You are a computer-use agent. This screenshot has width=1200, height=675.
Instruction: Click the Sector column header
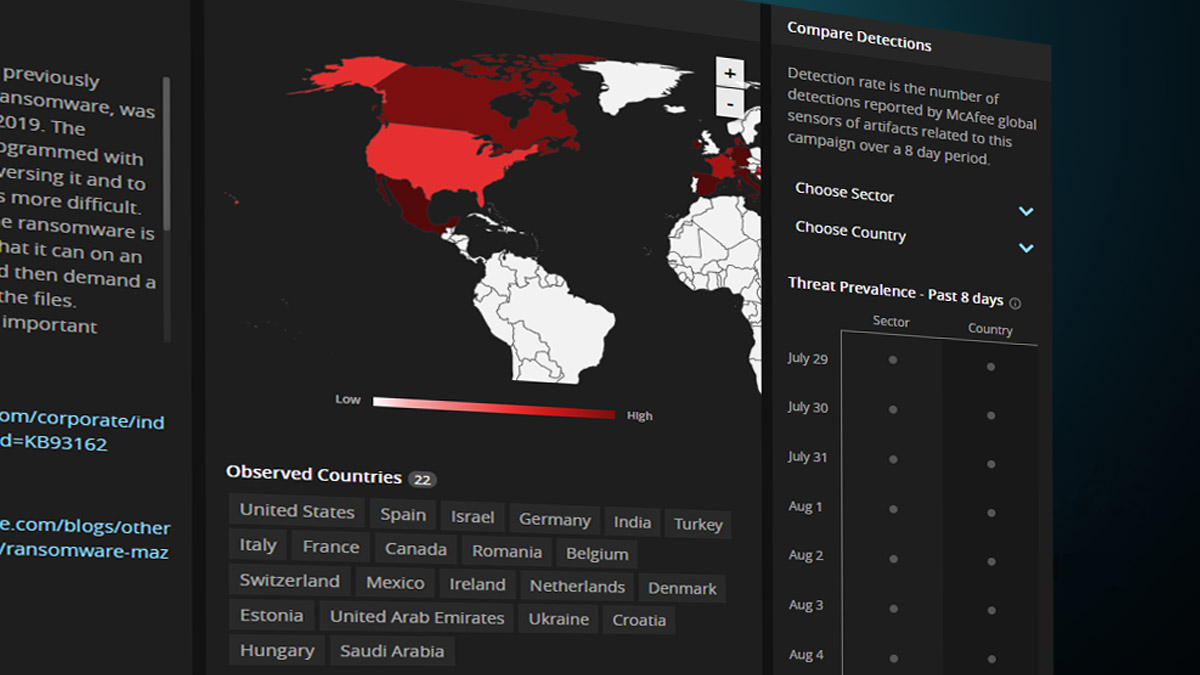(x=891, y=322)
